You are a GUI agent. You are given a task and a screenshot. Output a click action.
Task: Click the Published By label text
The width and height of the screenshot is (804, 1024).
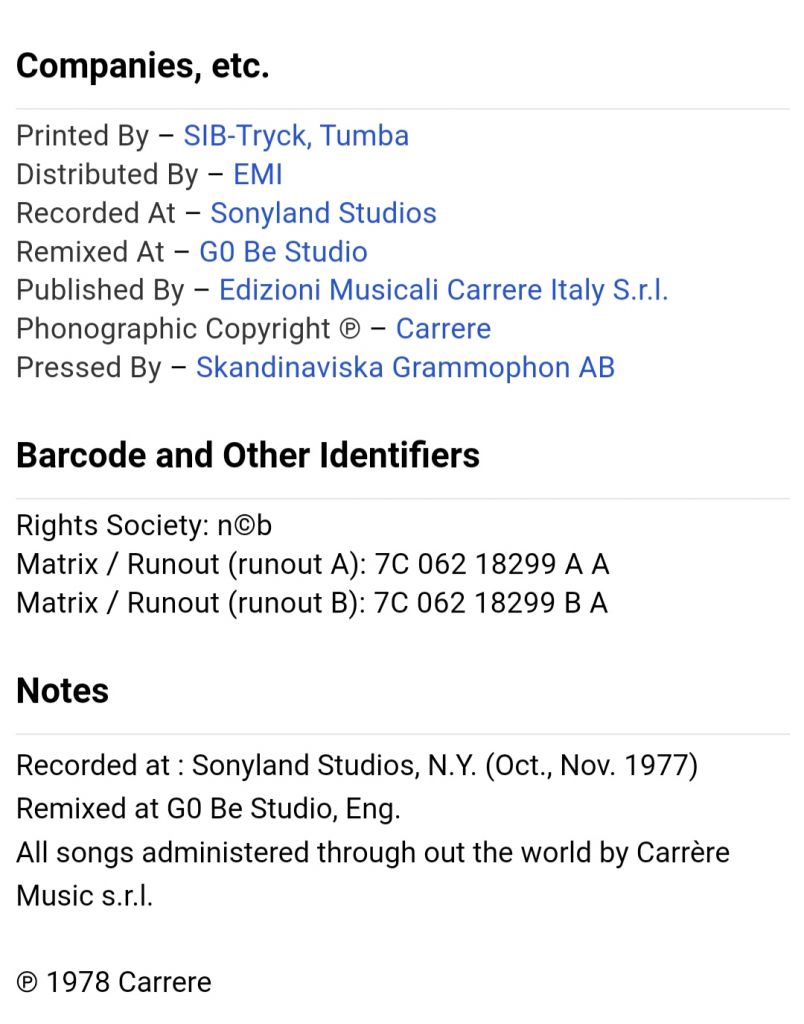click(x=101, y=291)
